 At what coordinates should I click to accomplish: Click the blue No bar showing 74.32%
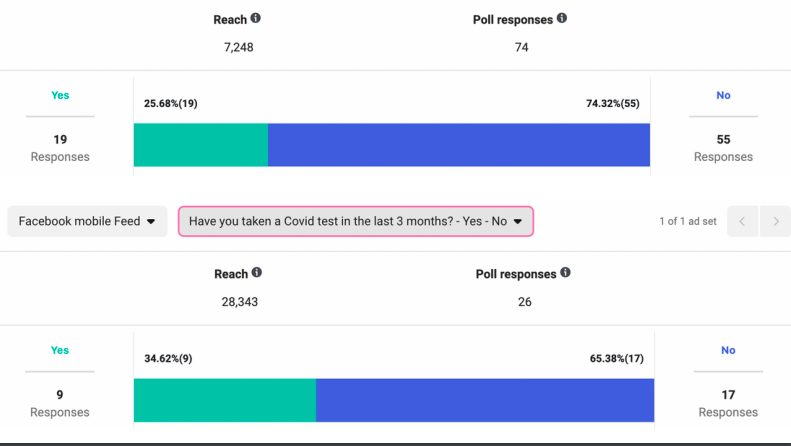coord(459,145)
